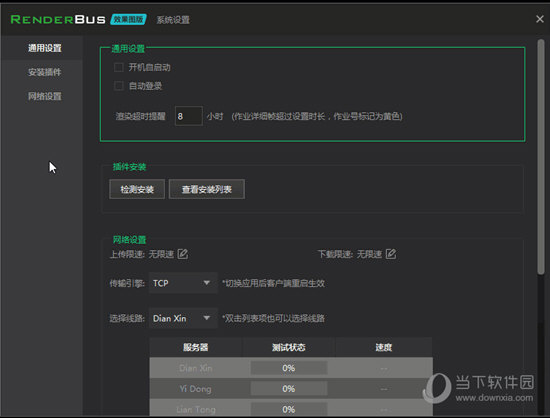Enable 自动登录 checkbox
The height and width of the screenshot is (418, 550).
click(x=119, y=86)
